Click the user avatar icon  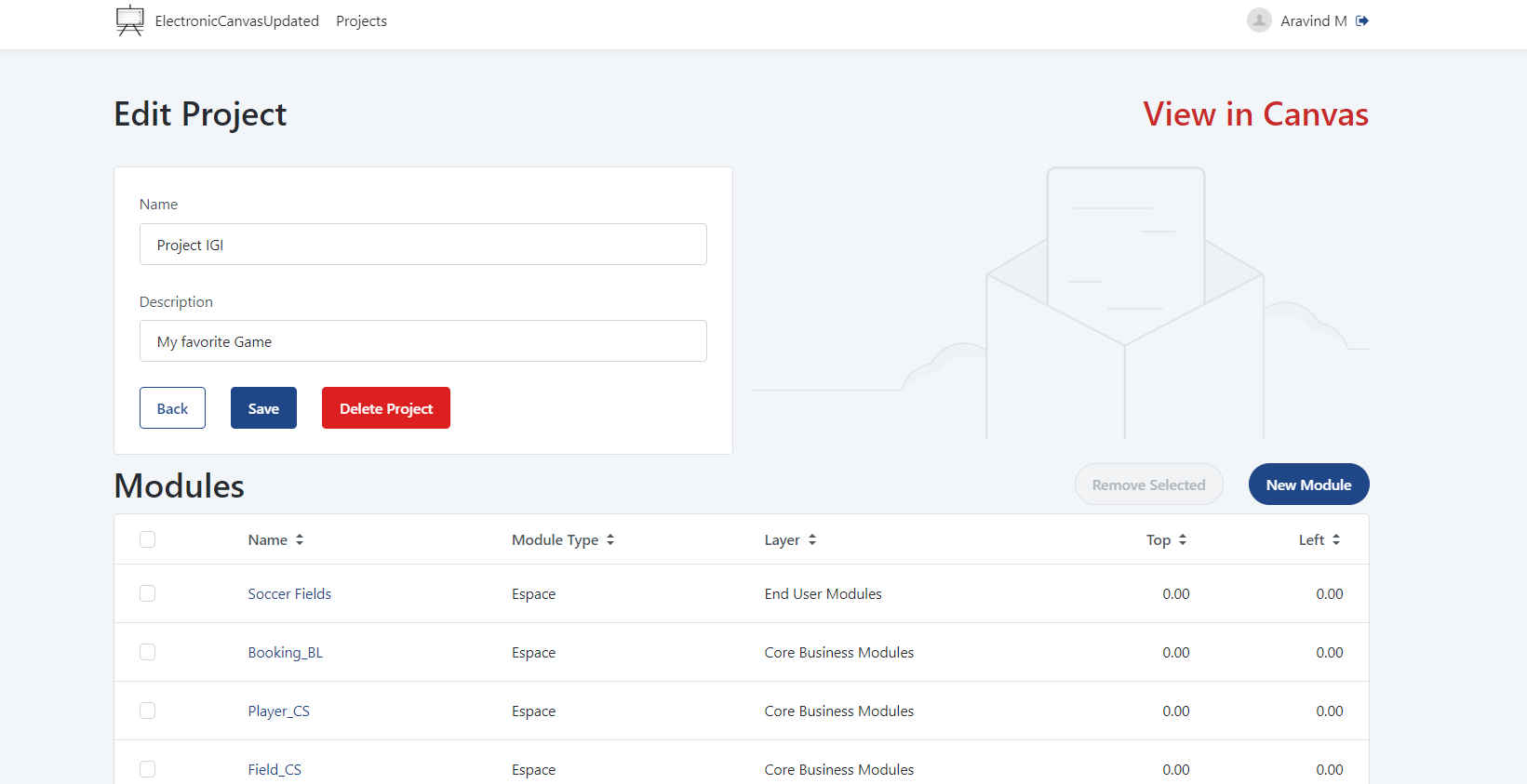point(1259,20)
